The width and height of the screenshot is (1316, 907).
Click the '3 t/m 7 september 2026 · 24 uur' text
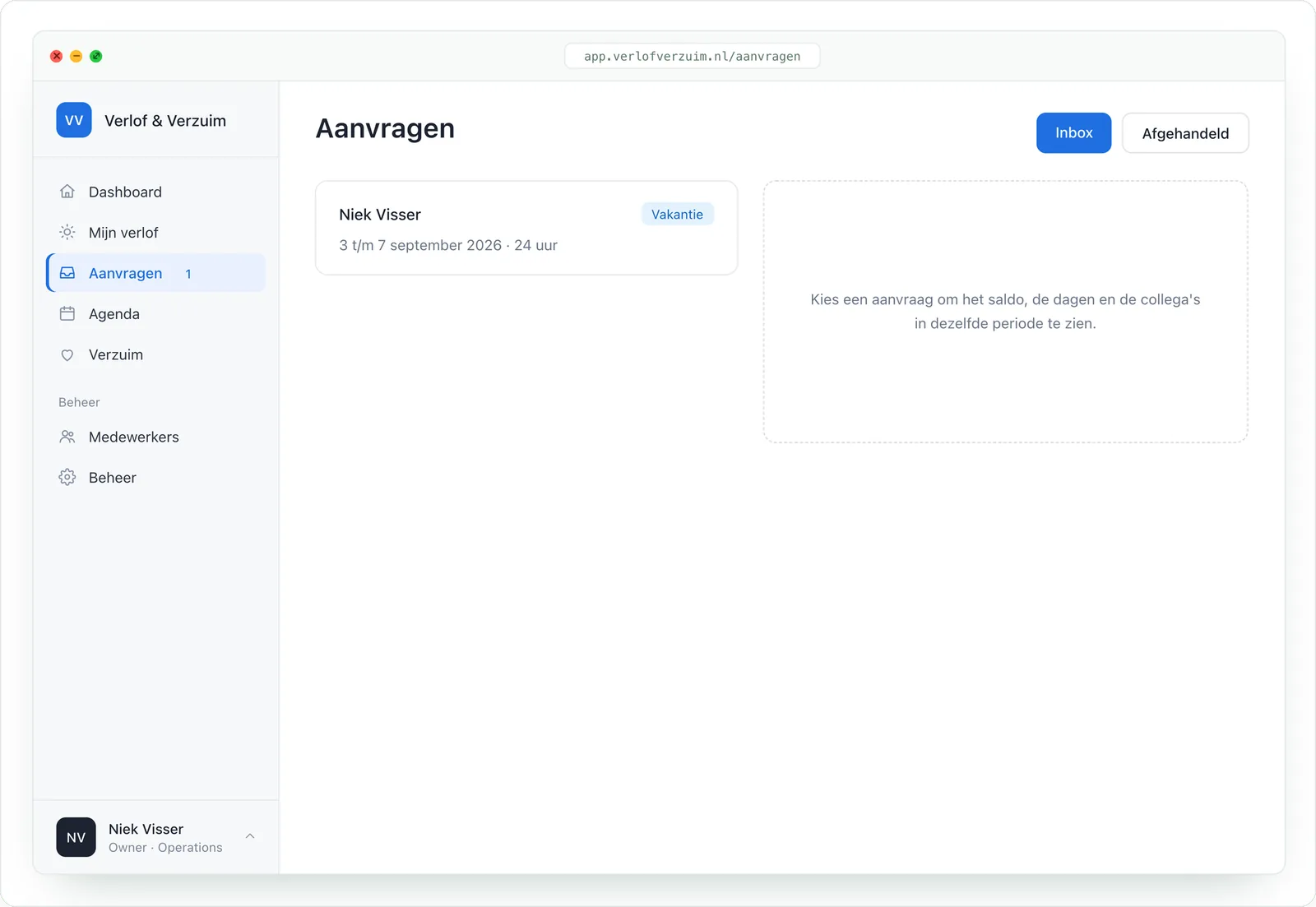click(x=448, y=245)
